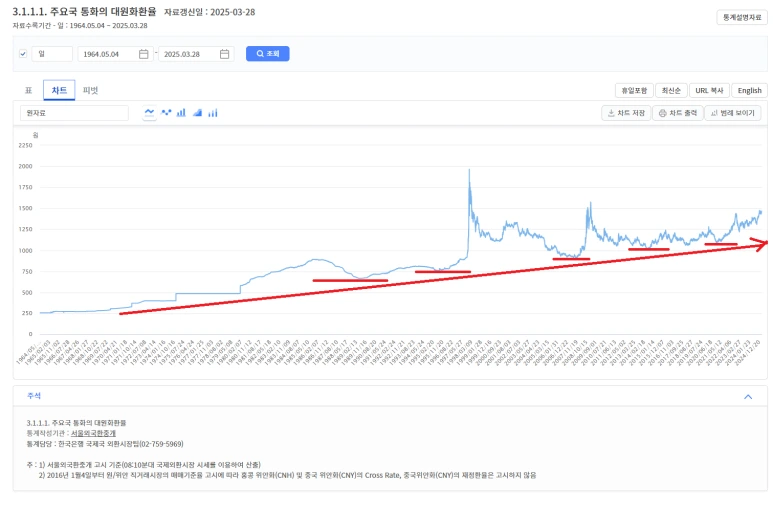
Task: Toggle the 일 period checkbox
Action: (x=23, y=54)
